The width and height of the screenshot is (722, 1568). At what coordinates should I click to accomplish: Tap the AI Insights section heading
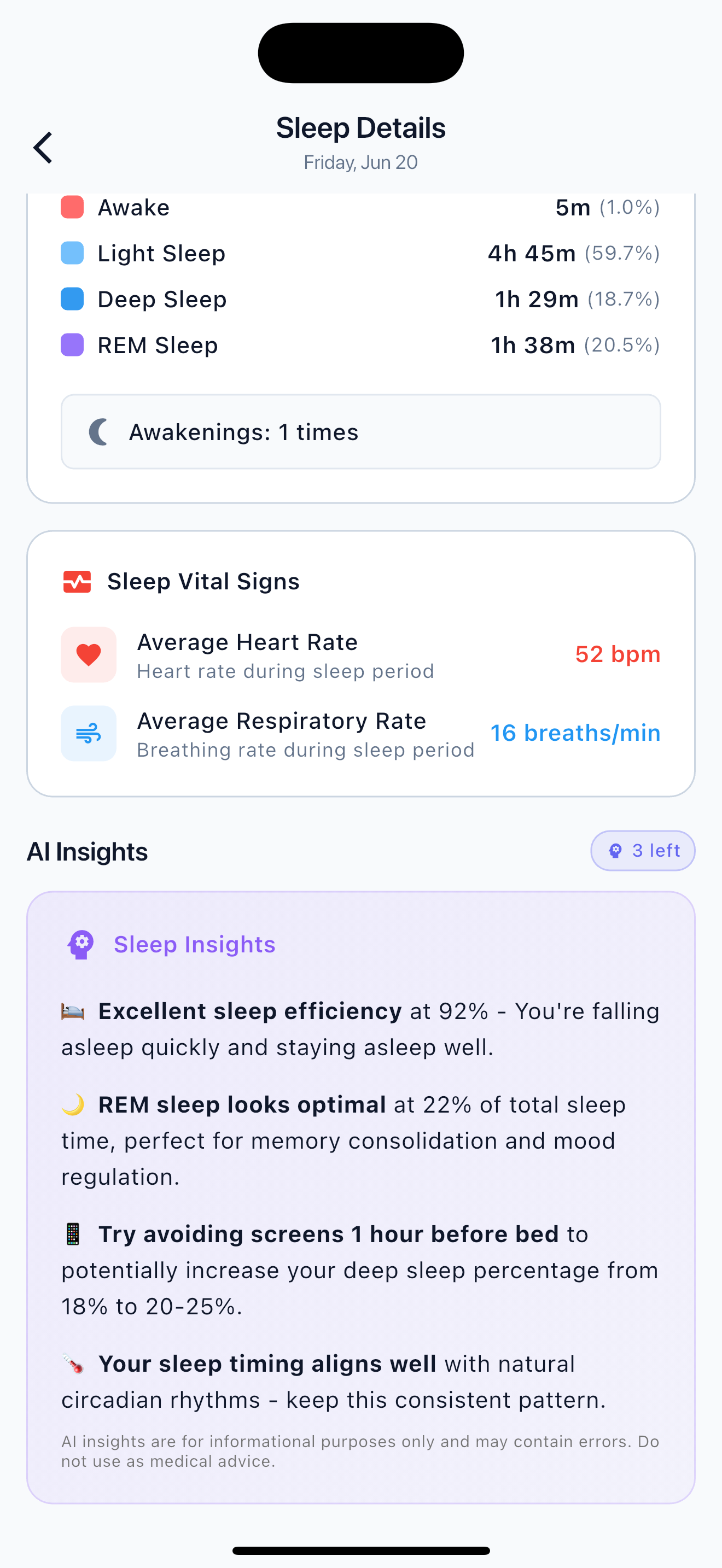click(x=88, y=852)
